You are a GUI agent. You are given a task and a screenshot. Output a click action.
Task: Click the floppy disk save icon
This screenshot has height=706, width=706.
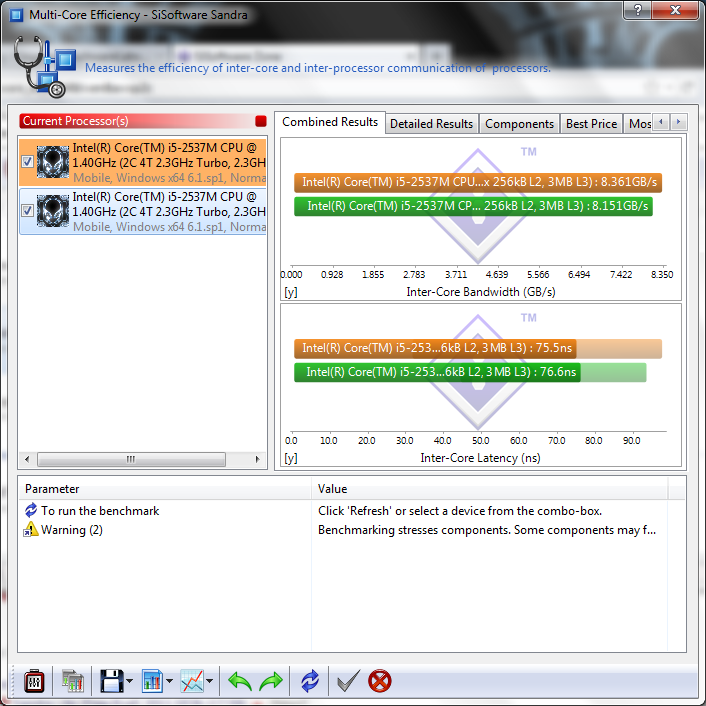pos(111,681)
